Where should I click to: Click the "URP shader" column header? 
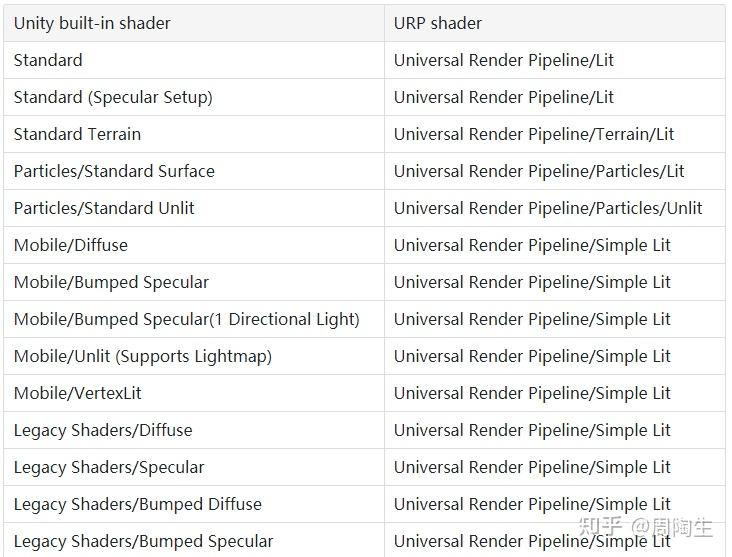(438, 23)
